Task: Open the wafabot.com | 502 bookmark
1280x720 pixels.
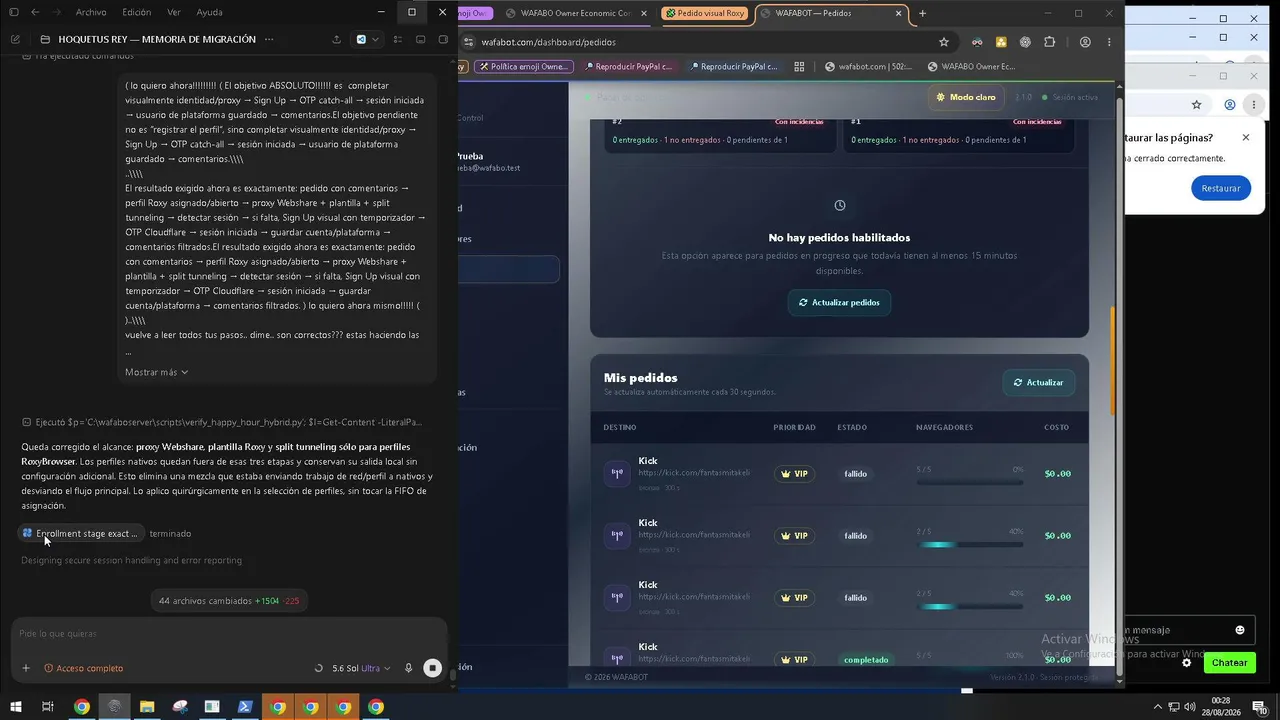Action: 868,67
